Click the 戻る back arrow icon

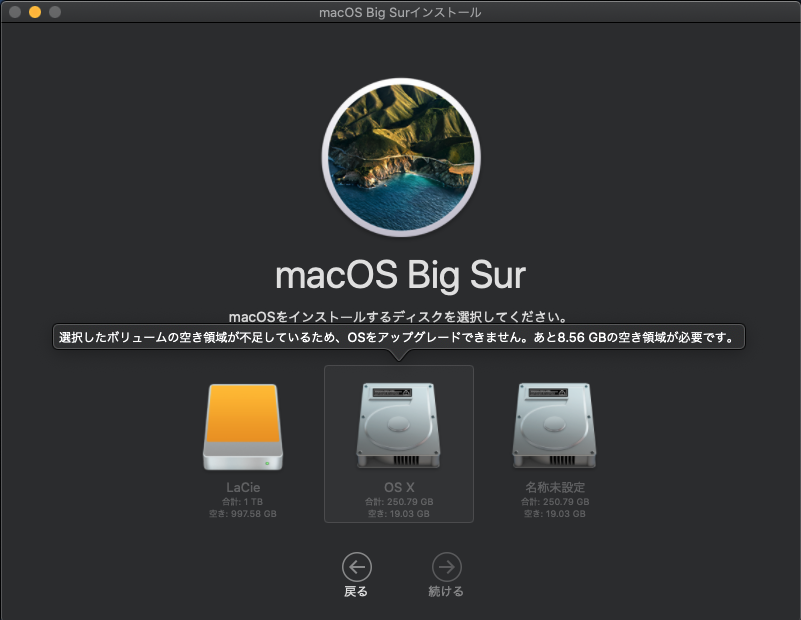tap(357, 567)
